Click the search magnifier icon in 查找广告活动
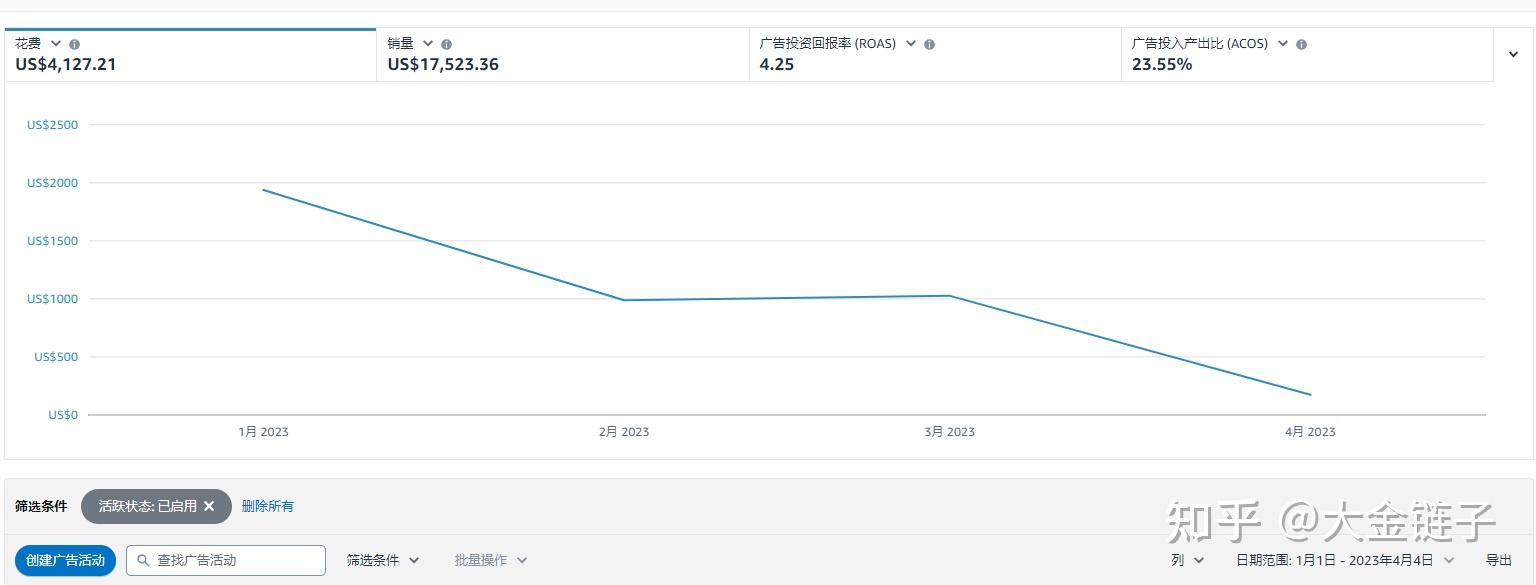 point(143,560)
